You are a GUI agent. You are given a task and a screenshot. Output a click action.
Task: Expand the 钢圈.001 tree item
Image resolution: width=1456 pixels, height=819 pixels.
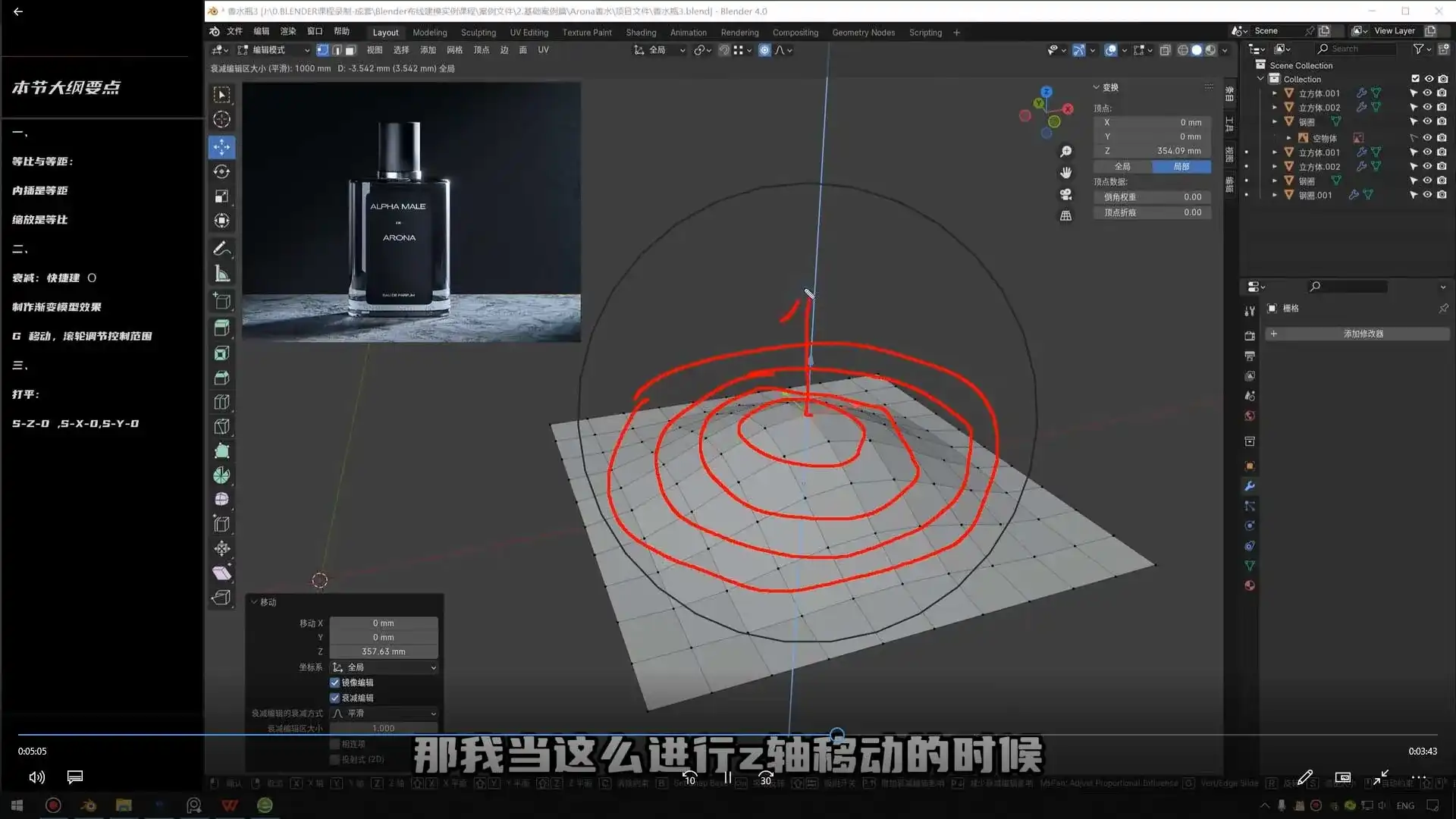click(x=1275, y=194)
